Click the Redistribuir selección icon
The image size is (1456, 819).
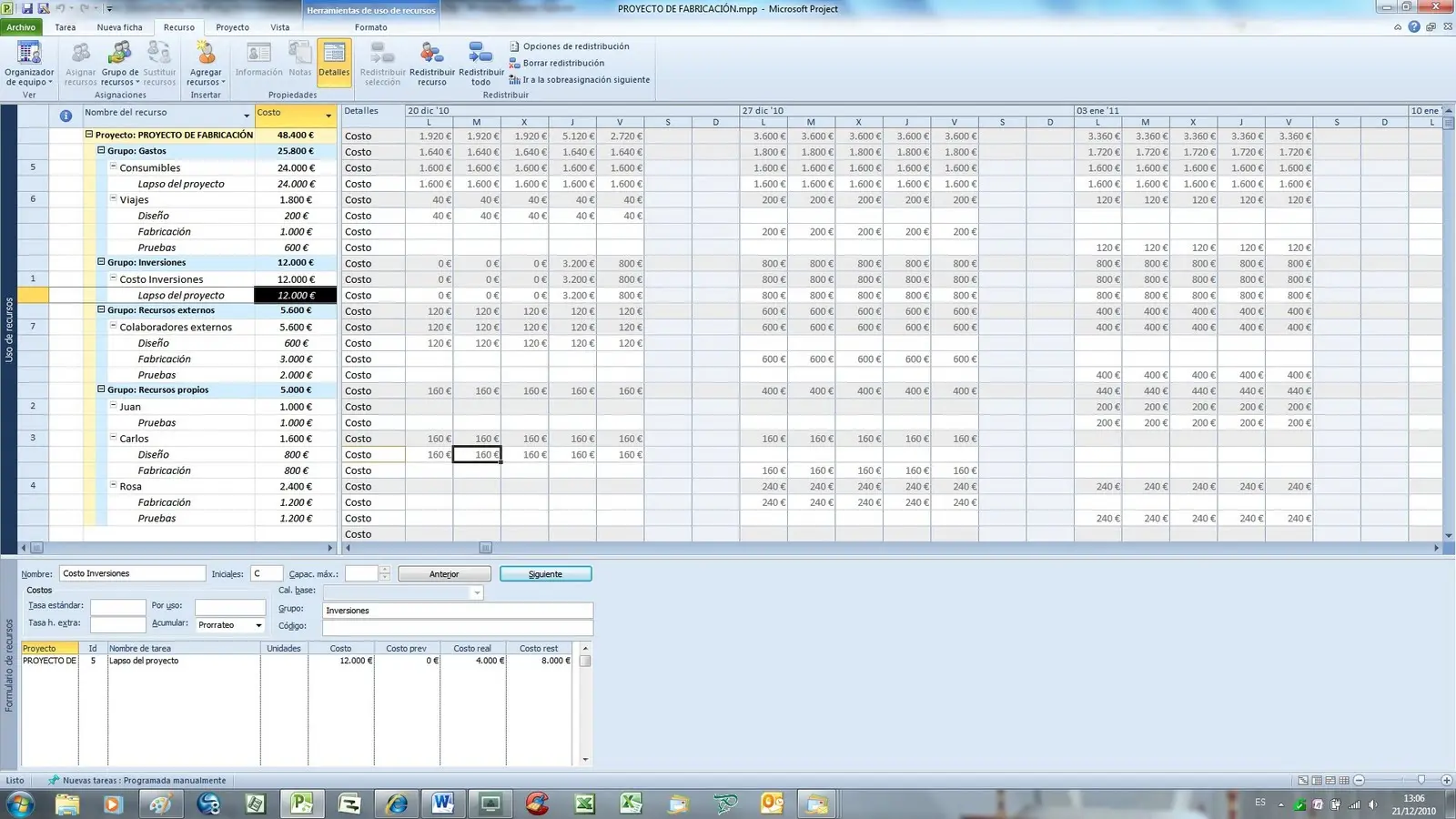[382, 64]
